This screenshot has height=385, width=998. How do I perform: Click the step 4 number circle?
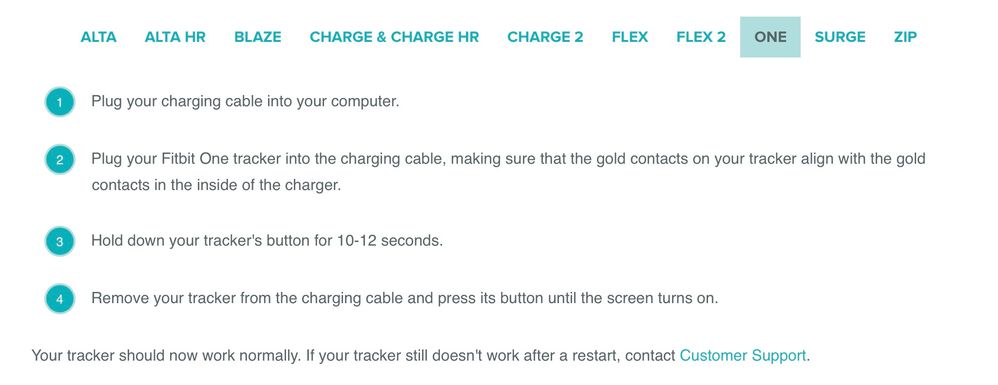[60, 298]
